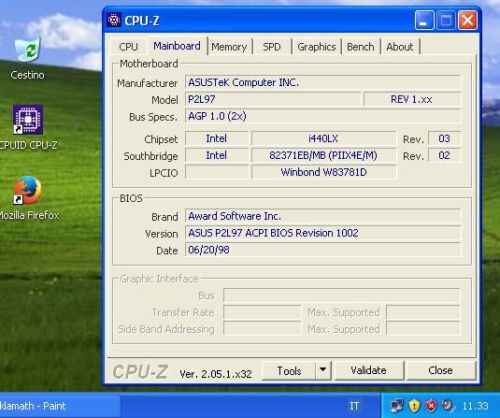Open the About tab
This screenshot has width=500, height=418.
coord(400,47)
